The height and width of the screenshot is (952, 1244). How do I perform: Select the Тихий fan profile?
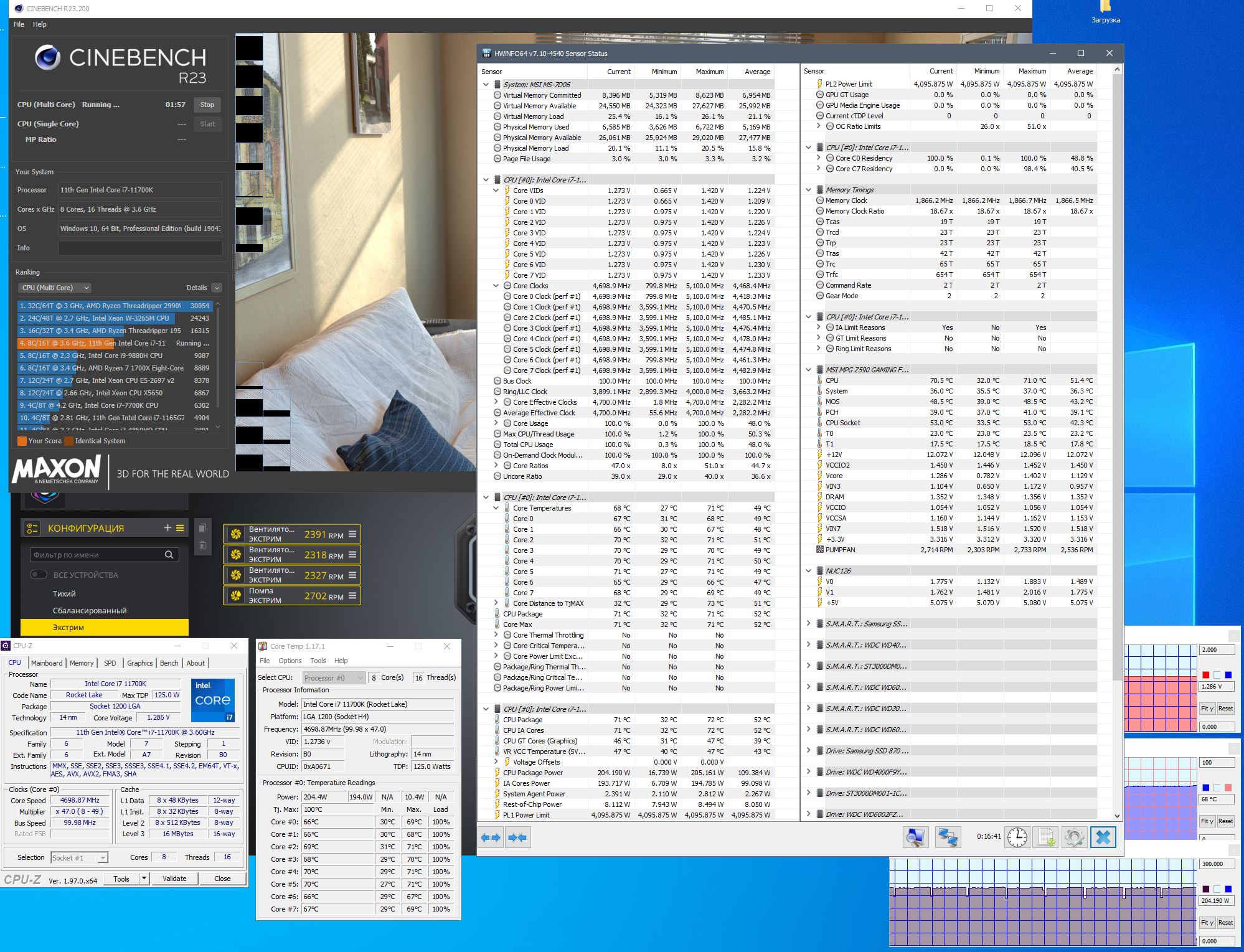pos(64,593)
